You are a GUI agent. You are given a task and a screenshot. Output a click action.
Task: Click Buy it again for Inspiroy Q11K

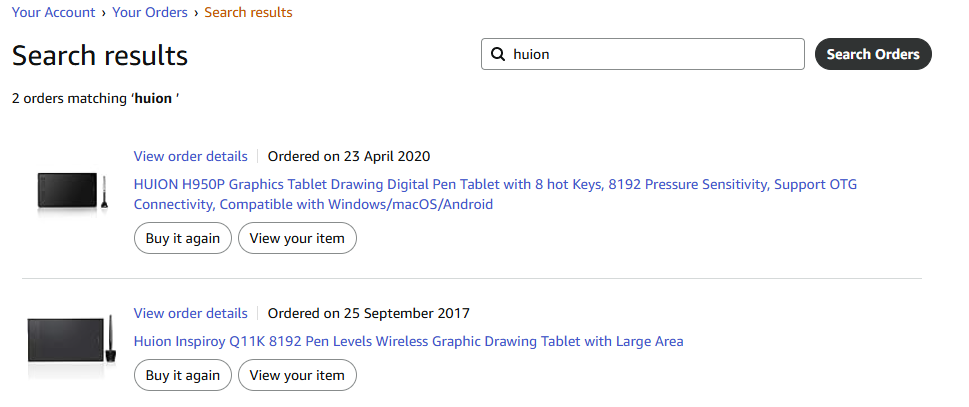[183, 376]
